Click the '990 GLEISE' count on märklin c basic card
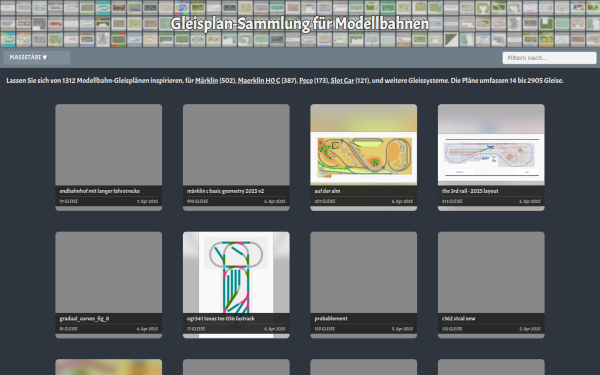 click(197, 201)
